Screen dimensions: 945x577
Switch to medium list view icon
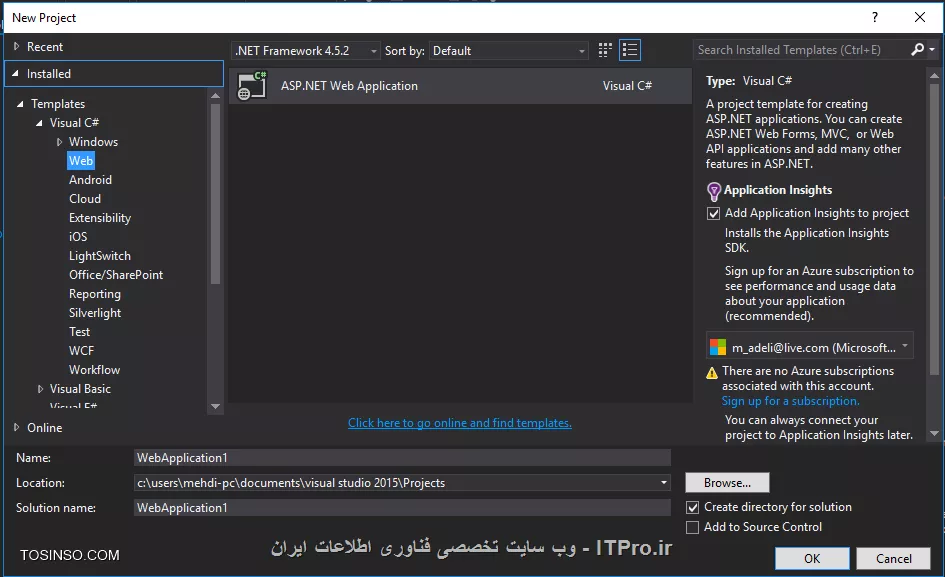pos(630,50)
